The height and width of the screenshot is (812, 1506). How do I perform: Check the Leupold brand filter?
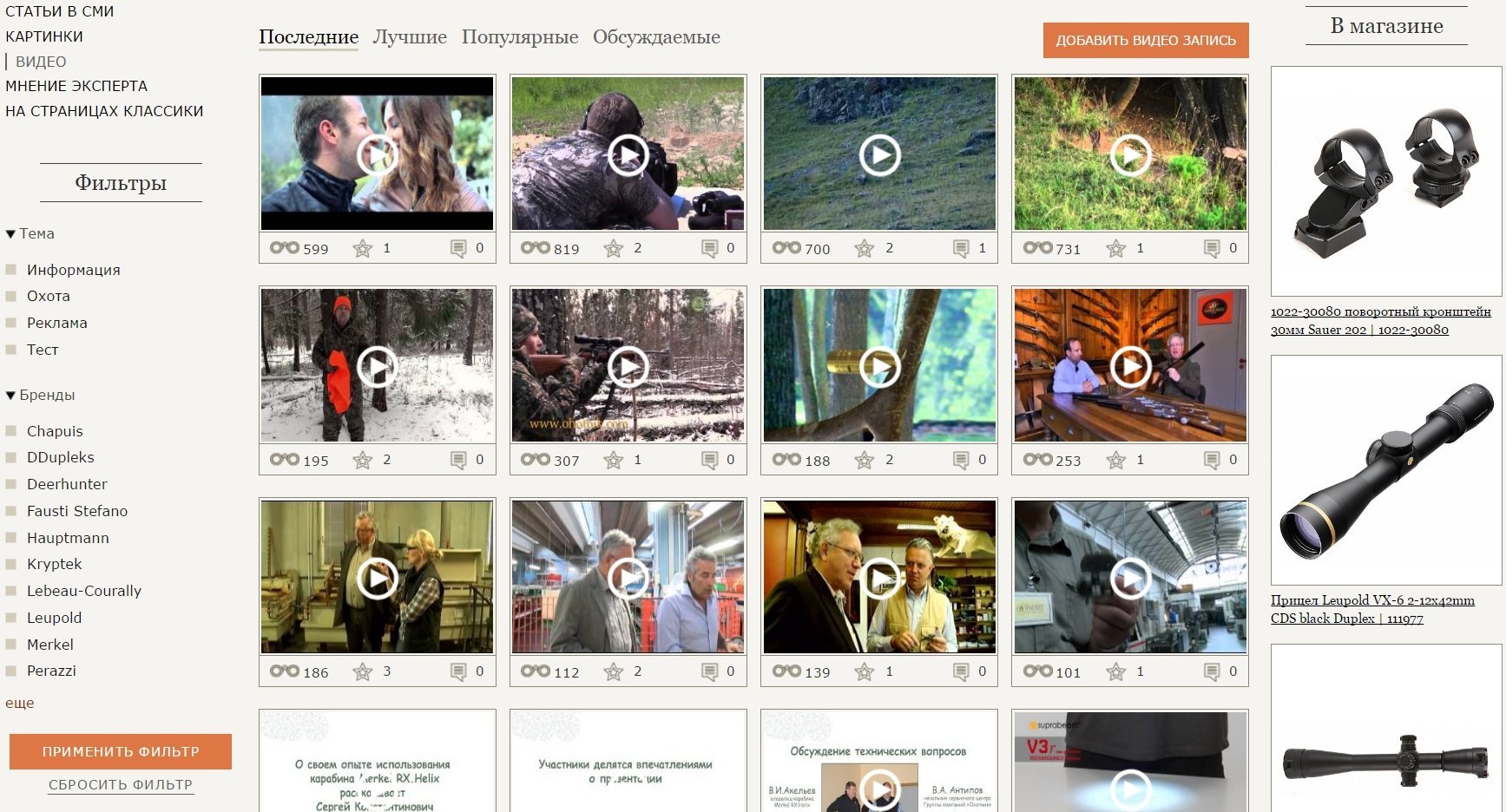[x=11, y=618]
